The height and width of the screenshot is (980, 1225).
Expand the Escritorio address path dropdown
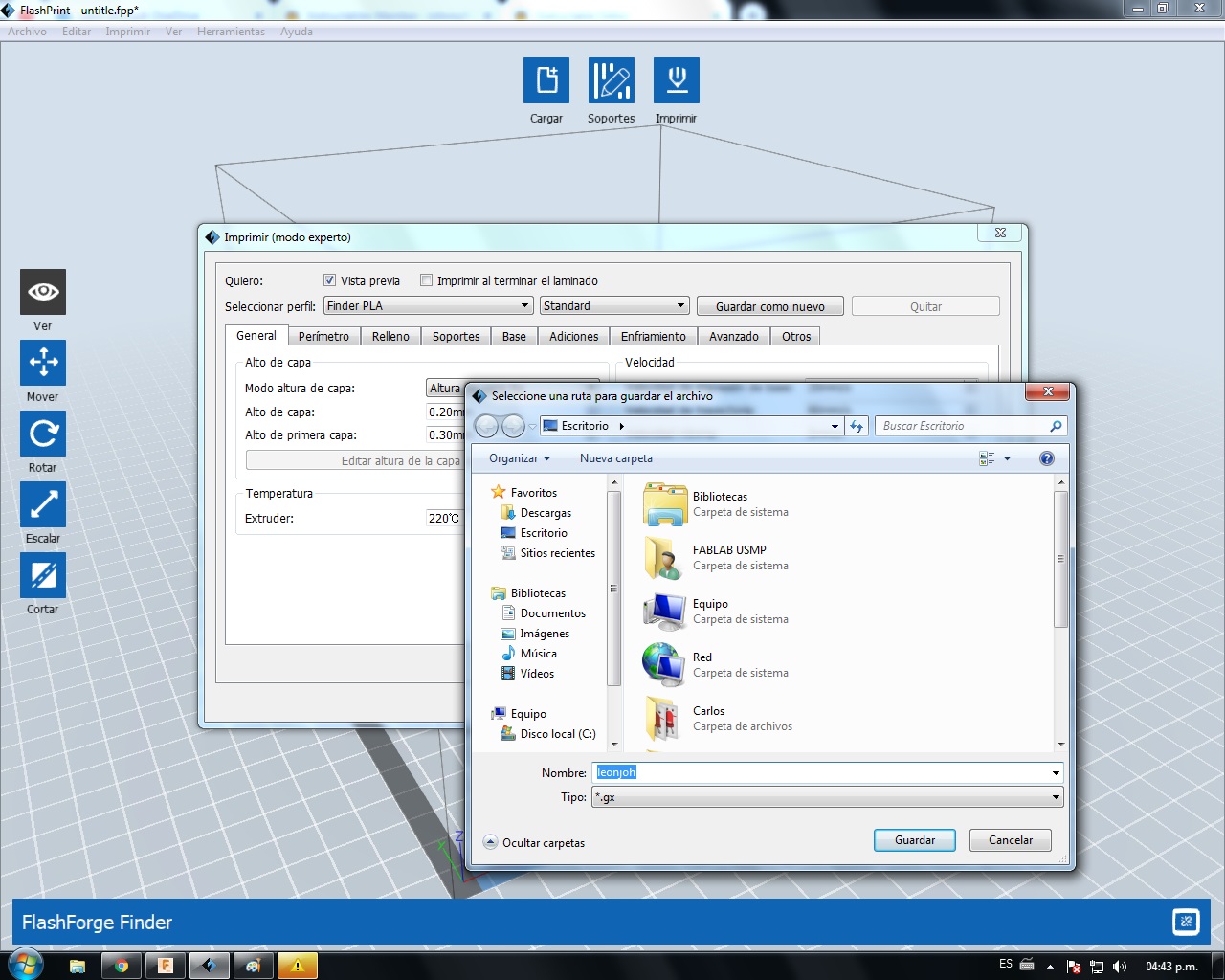tap(835, 426)
